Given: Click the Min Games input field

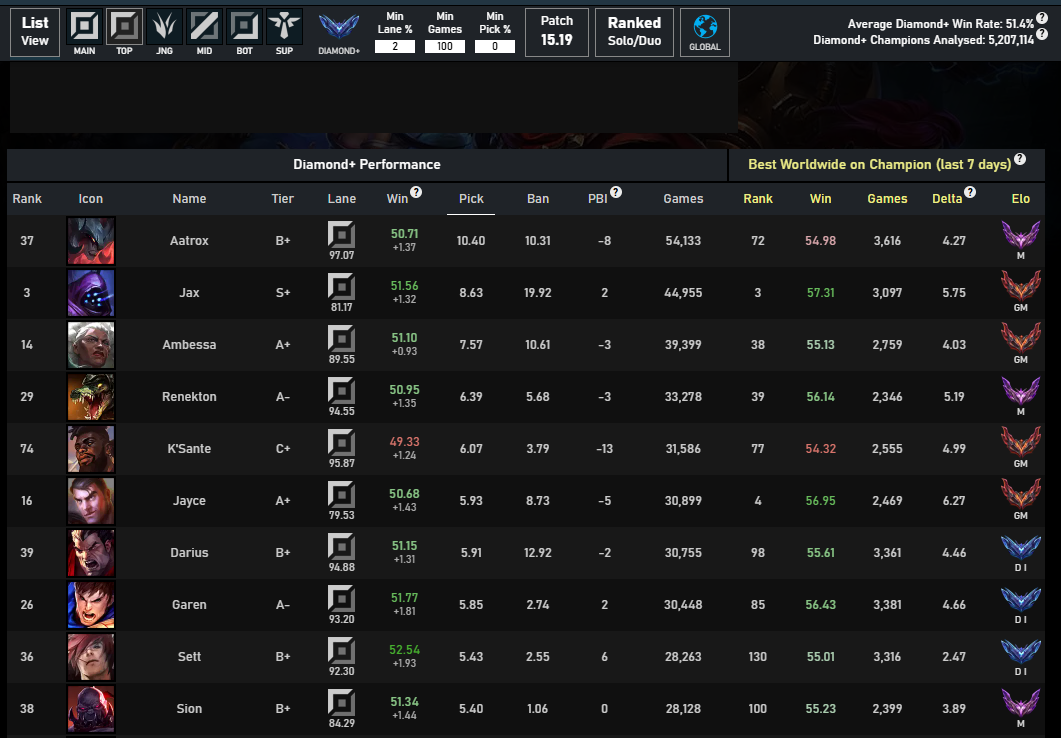Looking at the screenshot, I should click(445, 46).
